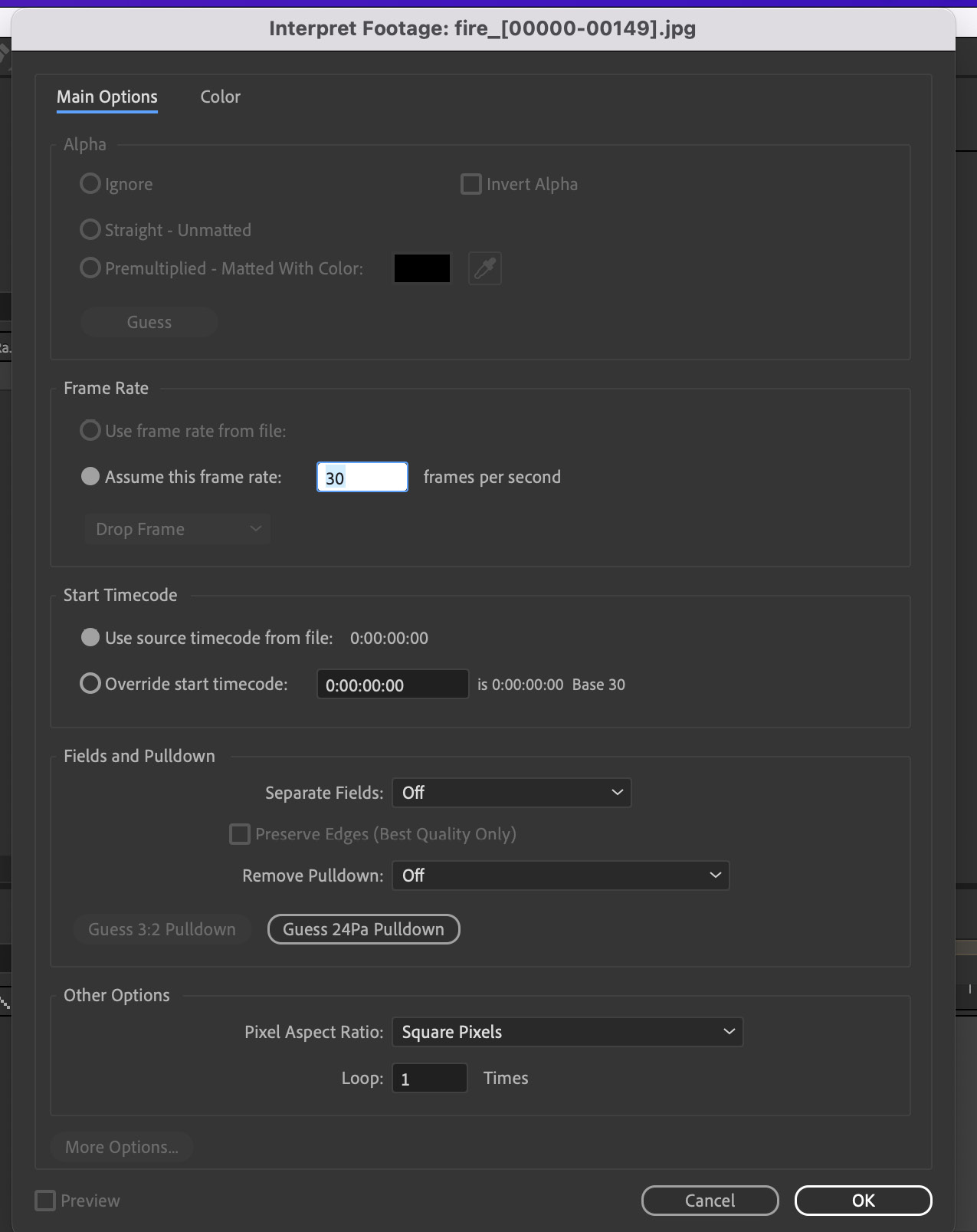Click the frames per second input field
Image resolution: width=977 pixels, height=1232 pixels.
tap(362, 477)
